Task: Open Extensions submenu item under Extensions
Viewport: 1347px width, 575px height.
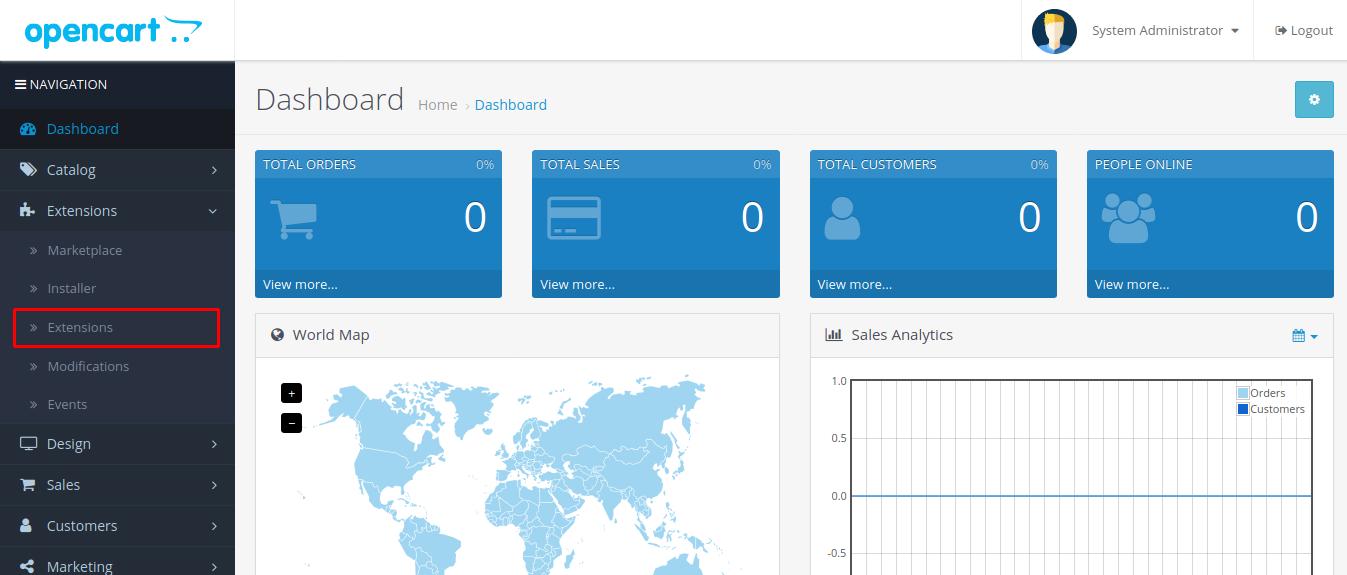Action: coord(80,328)
